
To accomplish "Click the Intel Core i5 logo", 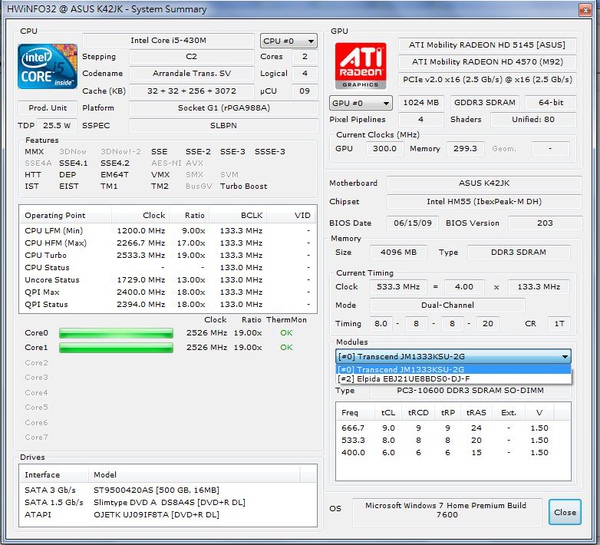I will click(47, 67).
